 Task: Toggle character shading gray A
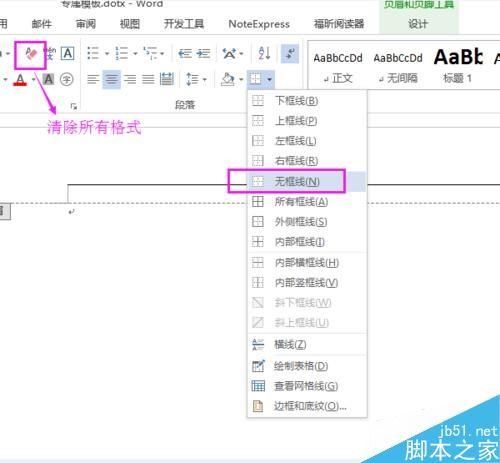pos(49,79)
